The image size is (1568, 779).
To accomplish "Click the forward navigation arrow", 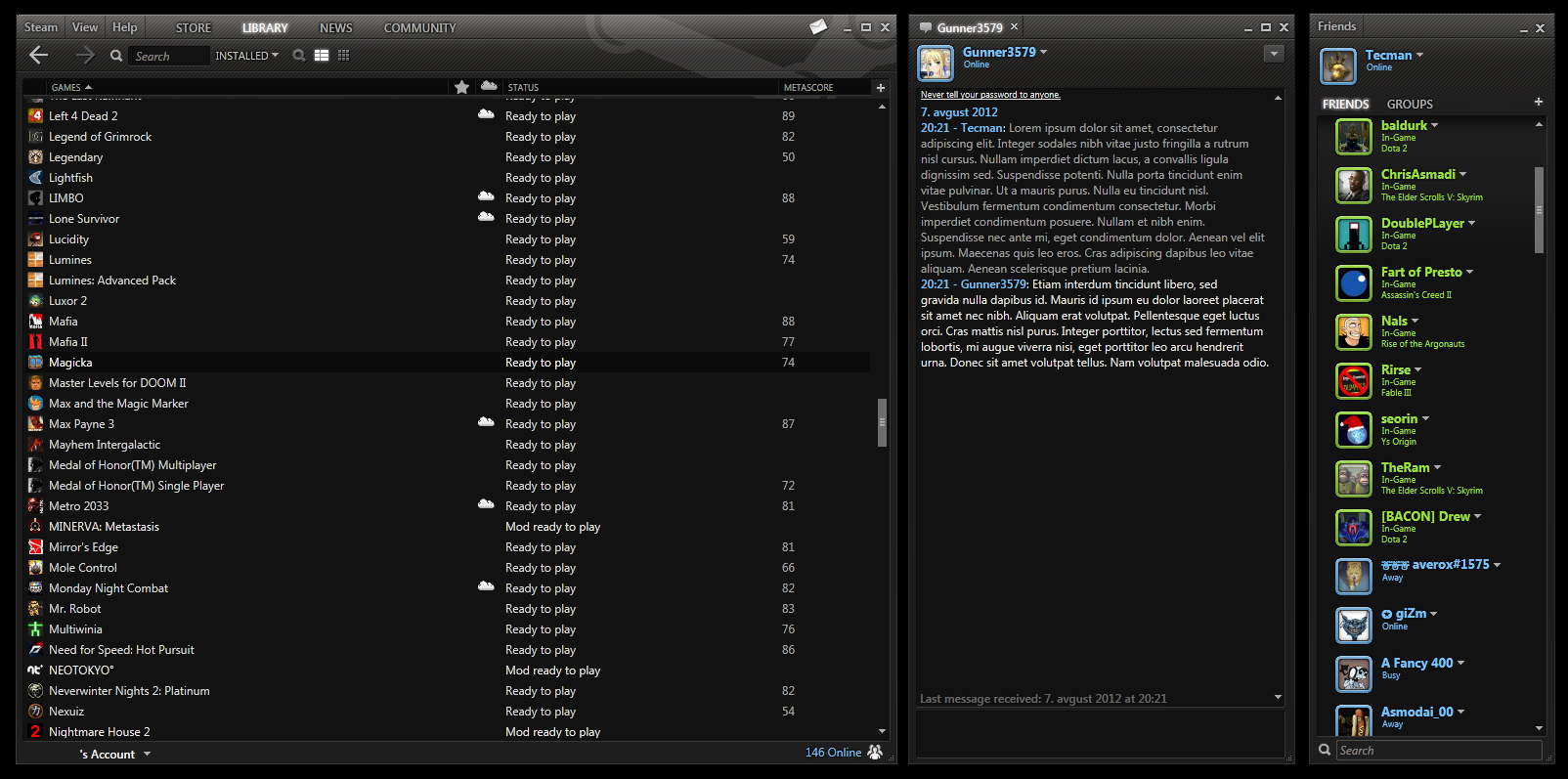I will pos(85,56).
